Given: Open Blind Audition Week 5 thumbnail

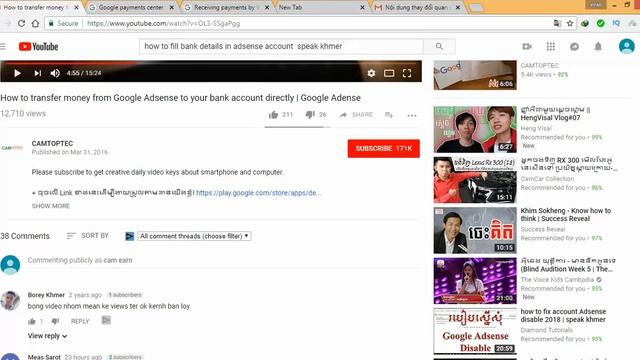Looking at the screenshot, I should point(475,280).
